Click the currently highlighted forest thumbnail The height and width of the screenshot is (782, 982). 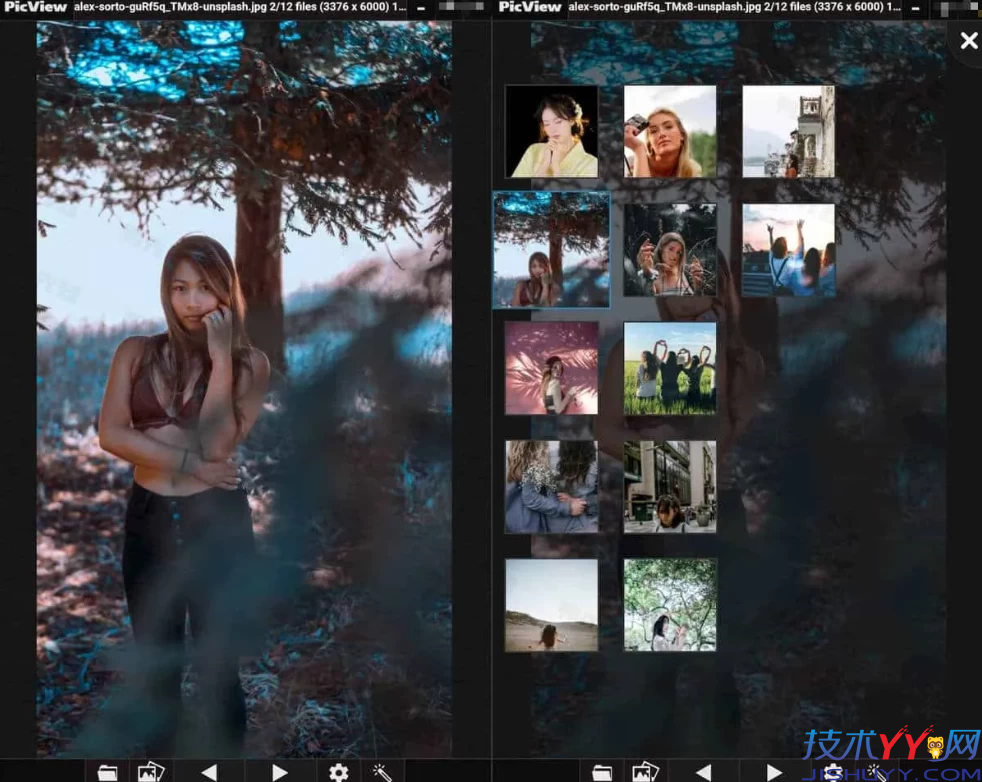(551, 250)
